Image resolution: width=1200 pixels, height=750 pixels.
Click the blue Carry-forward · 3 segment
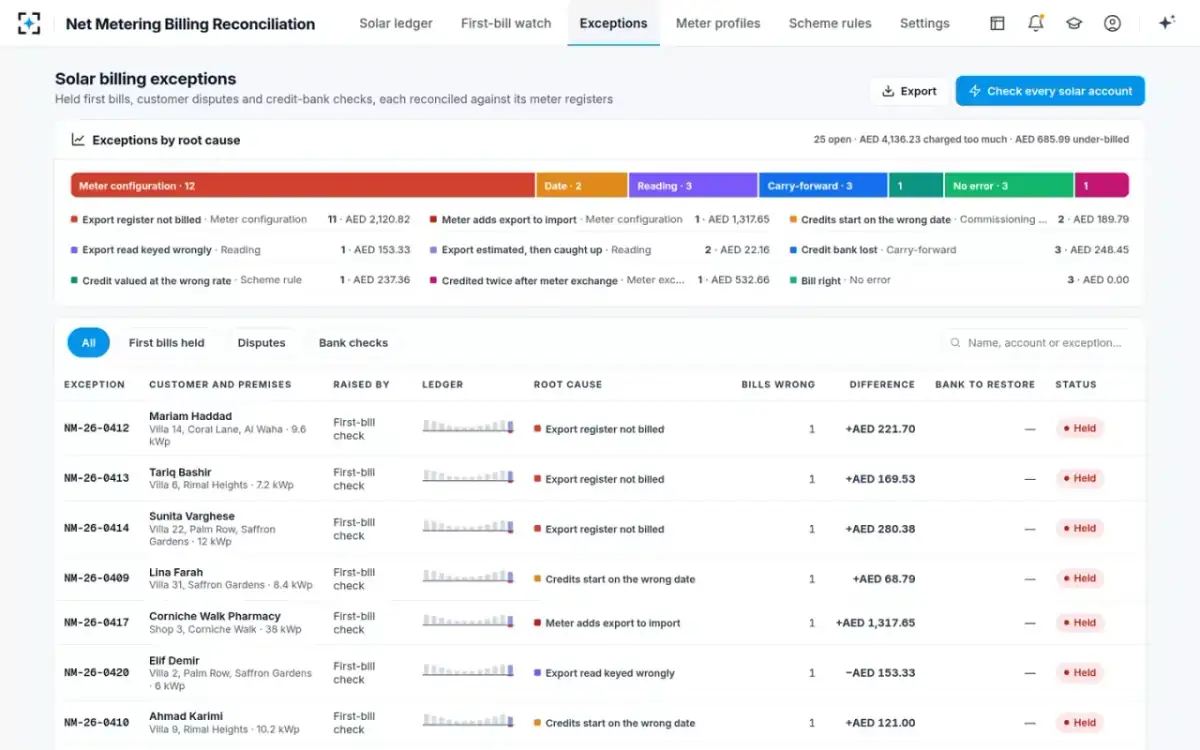823,185
